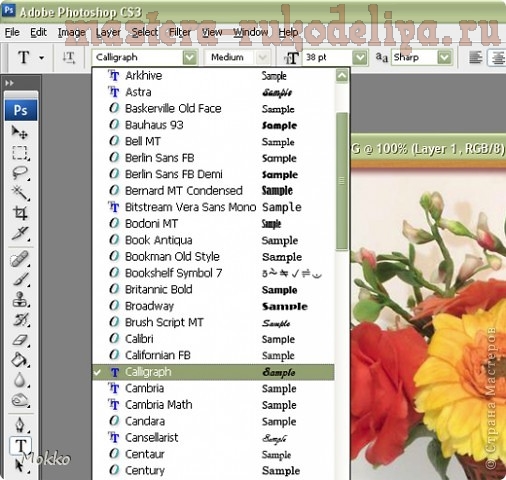
Task: Choose Bitstream Vera Sans Mono font
Action: (x=213, y=207)
